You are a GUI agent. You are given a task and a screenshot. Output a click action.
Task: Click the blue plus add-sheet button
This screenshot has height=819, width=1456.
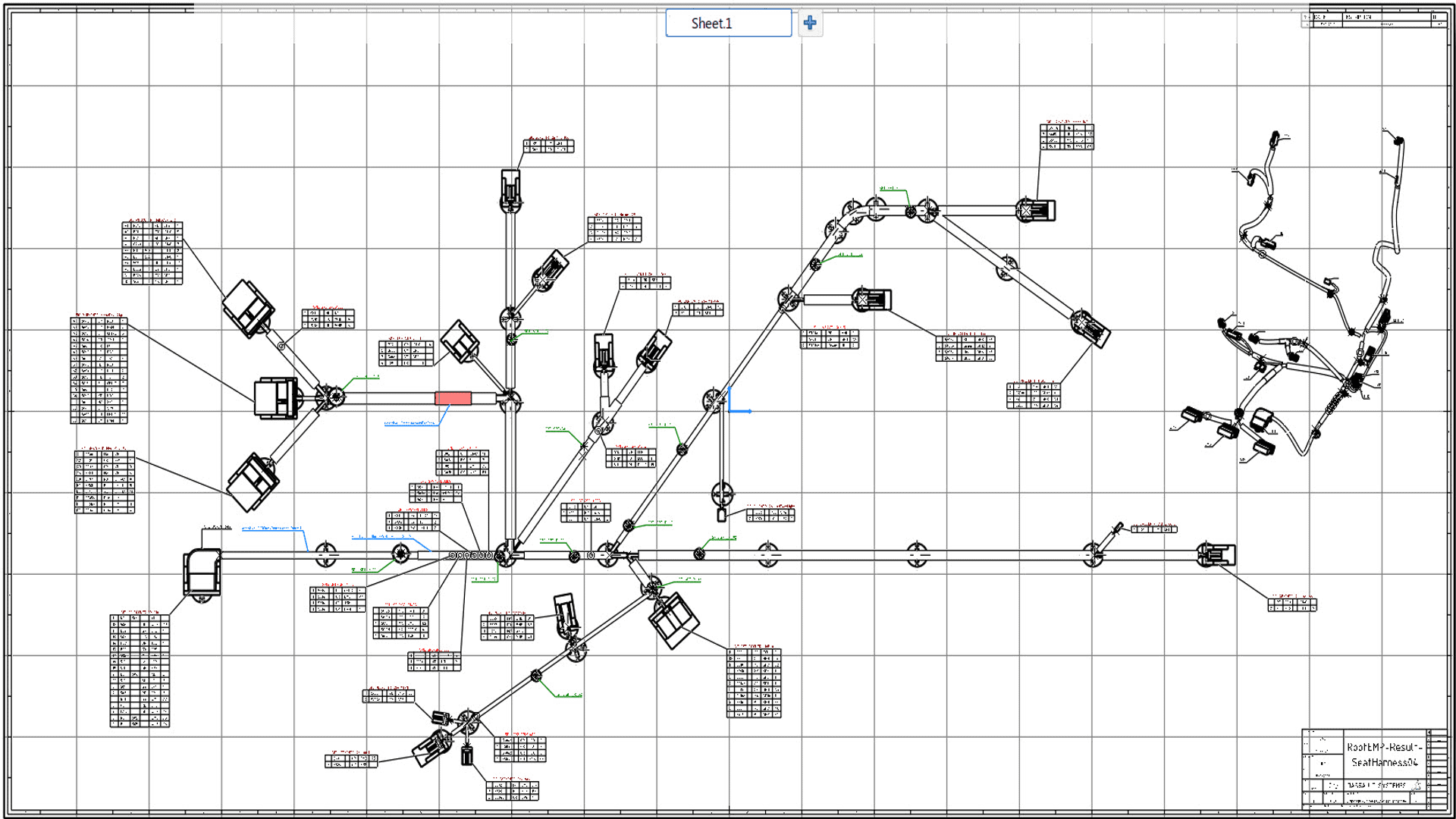pos(810,23)
